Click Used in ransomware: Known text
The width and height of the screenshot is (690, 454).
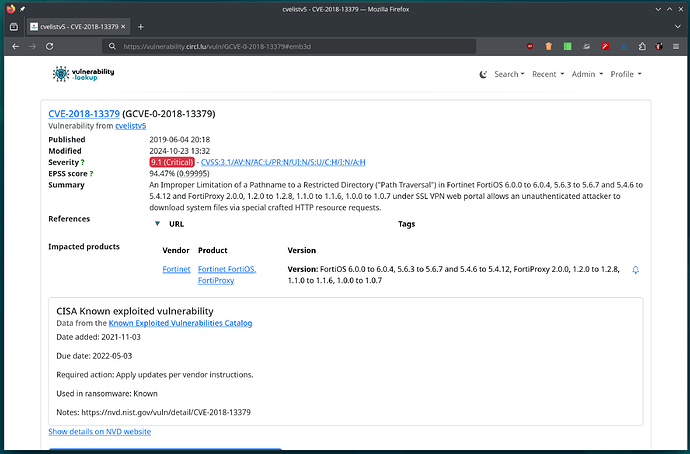(107, 394)
